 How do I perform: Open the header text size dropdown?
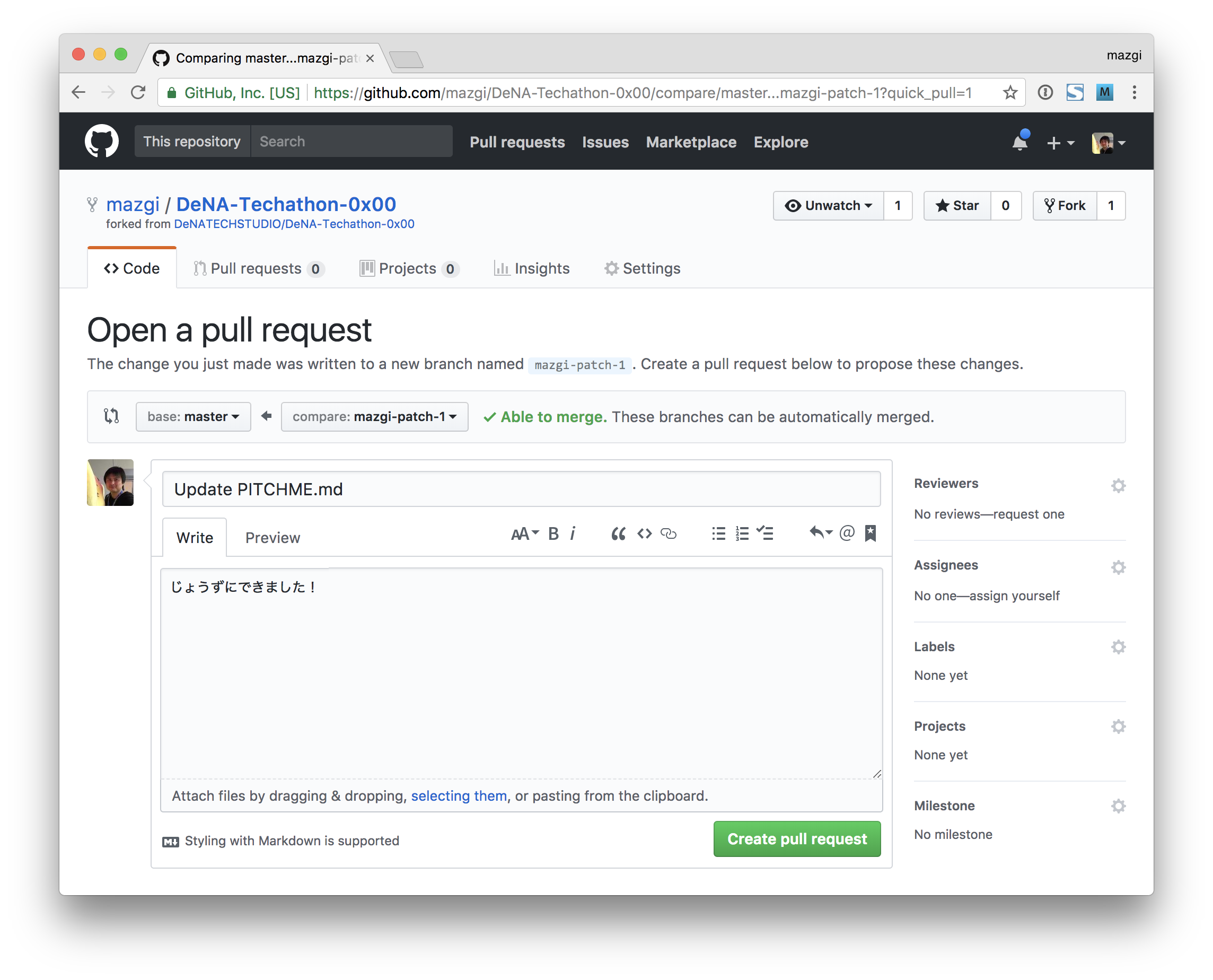(x=524, y=533)
